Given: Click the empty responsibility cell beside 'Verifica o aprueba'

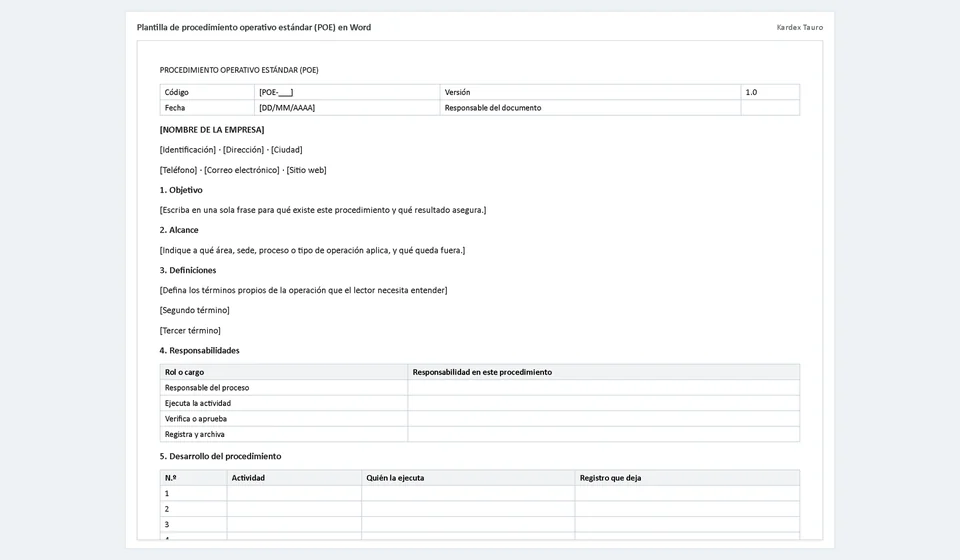Looking at the screenshot, I should [x=604, y=419].
